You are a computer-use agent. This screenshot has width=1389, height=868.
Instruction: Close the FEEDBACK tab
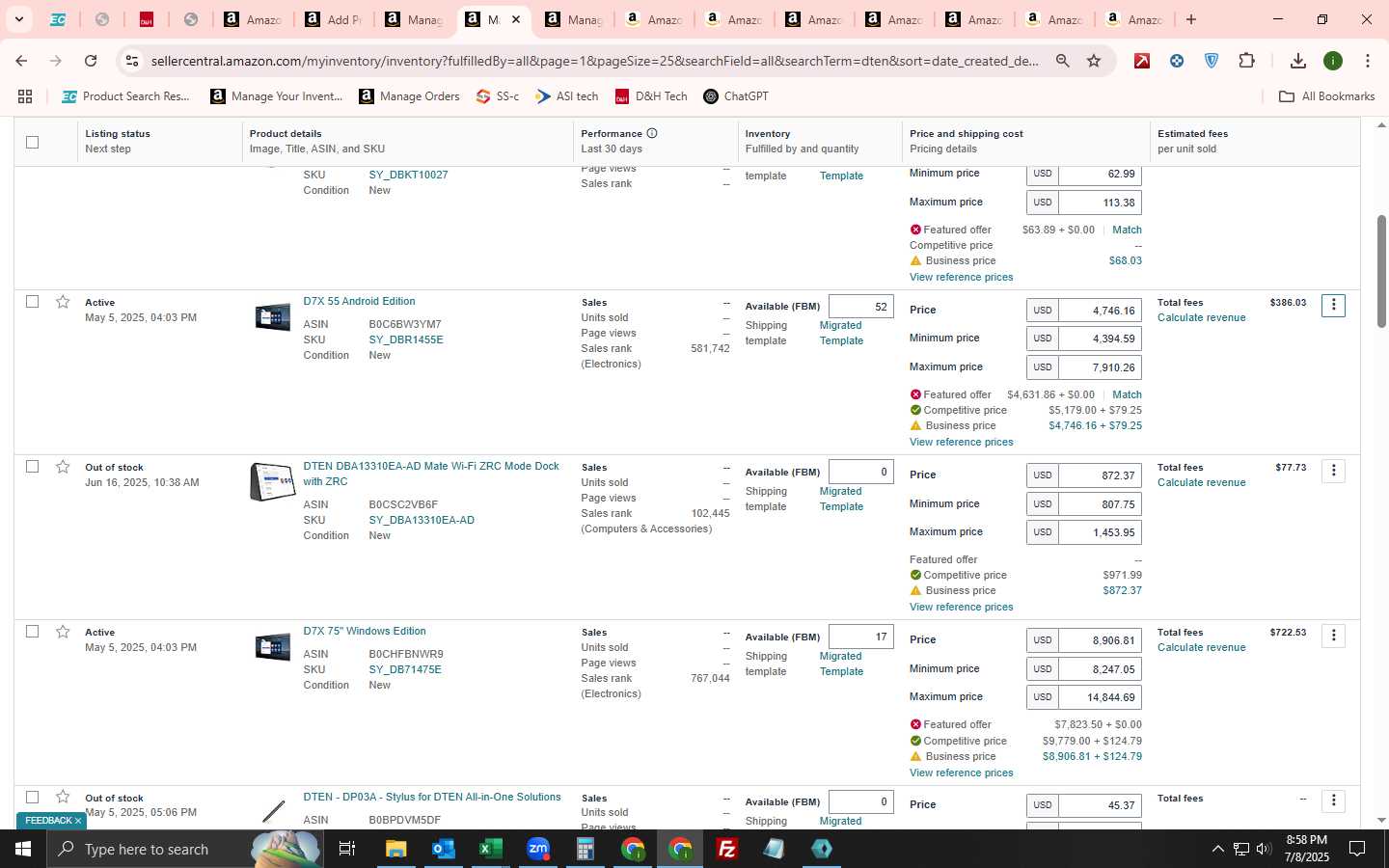point(78,821)
